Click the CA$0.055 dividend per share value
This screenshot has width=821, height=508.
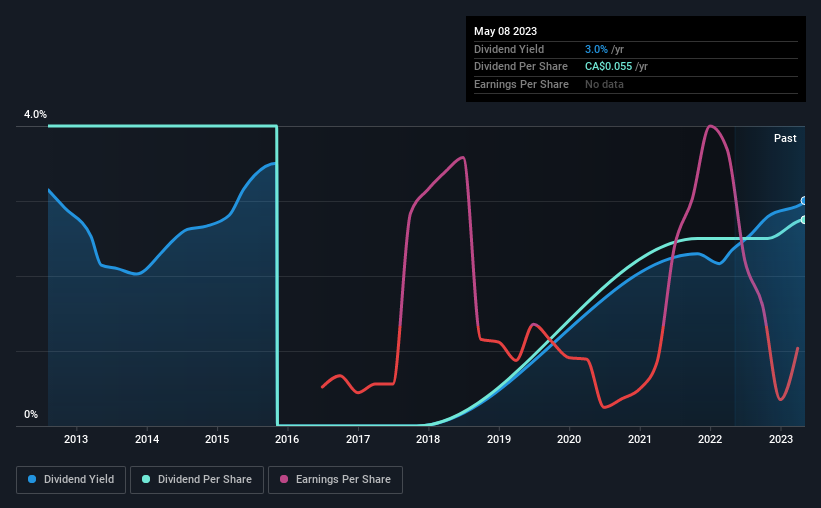point(608,67)
